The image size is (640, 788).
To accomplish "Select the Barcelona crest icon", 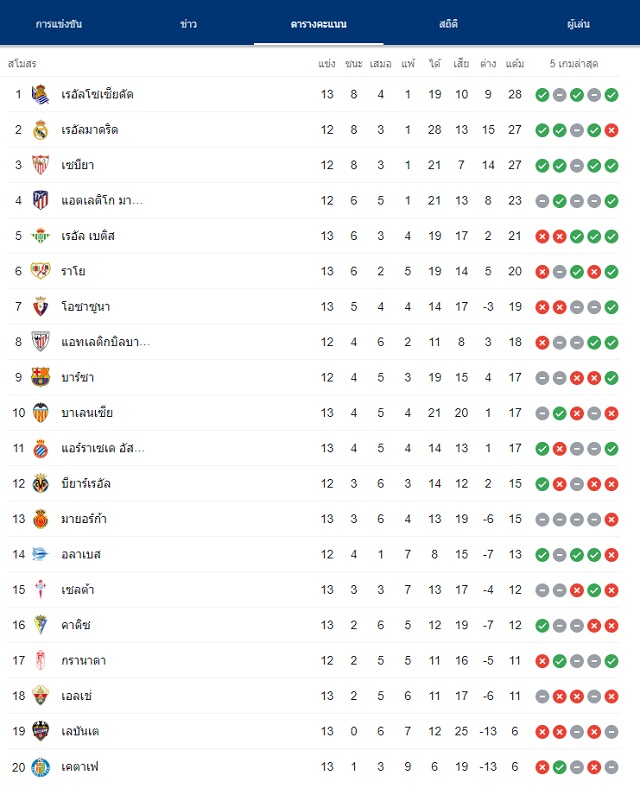I will (x=40, y=377).
